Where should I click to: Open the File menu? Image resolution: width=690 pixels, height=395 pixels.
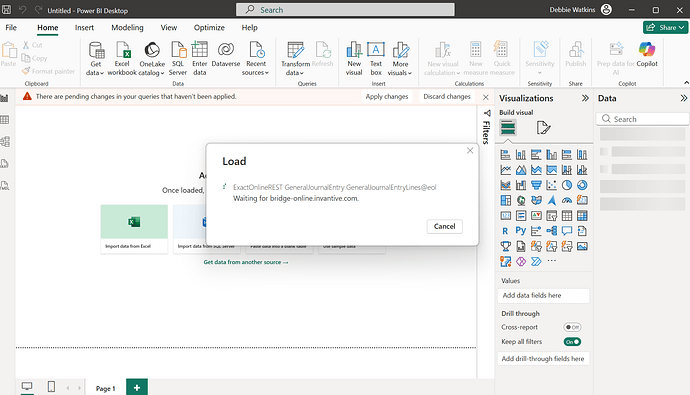click(x=11, y=27)
